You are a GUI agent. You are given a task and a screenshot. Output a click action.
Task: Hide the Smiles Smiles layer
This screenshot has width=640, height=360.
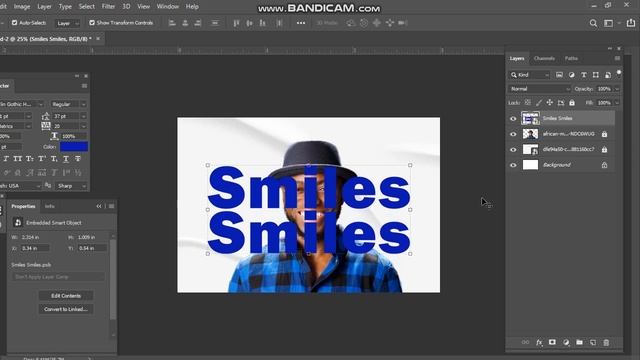(x=513, y=119)
